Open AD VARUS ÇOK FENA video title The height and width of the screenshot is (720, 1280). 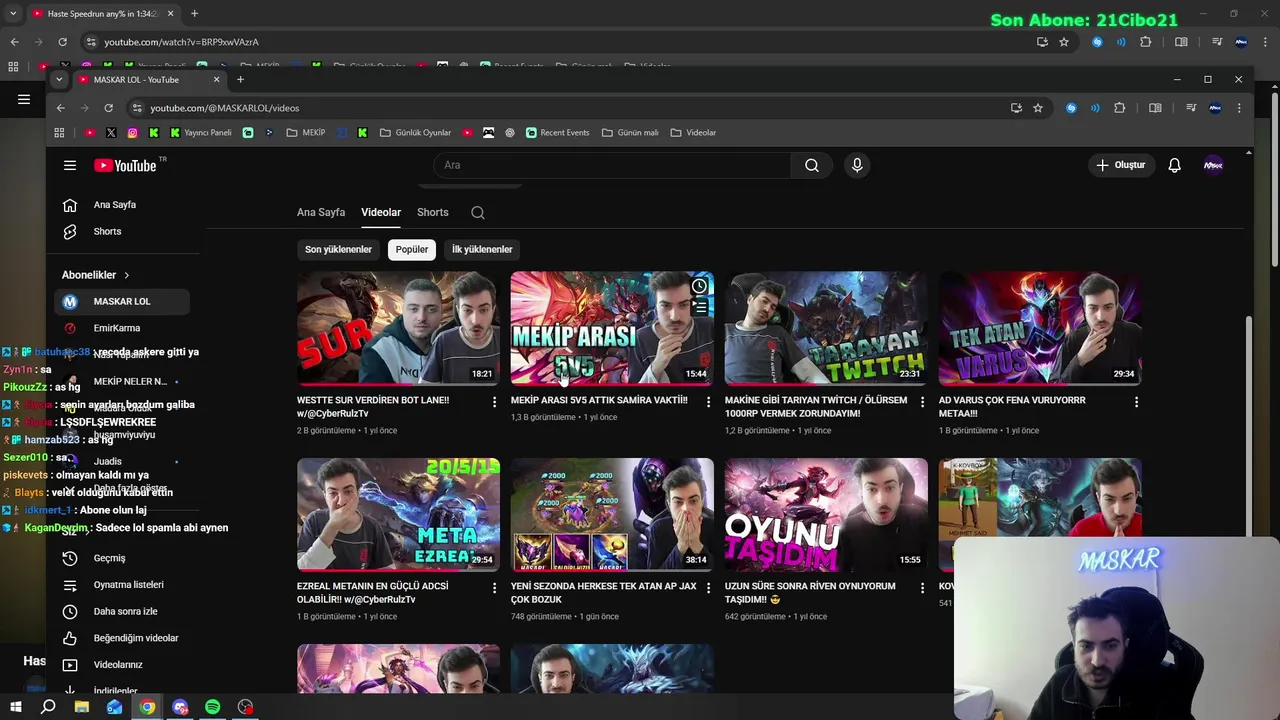coord(1012,406)
